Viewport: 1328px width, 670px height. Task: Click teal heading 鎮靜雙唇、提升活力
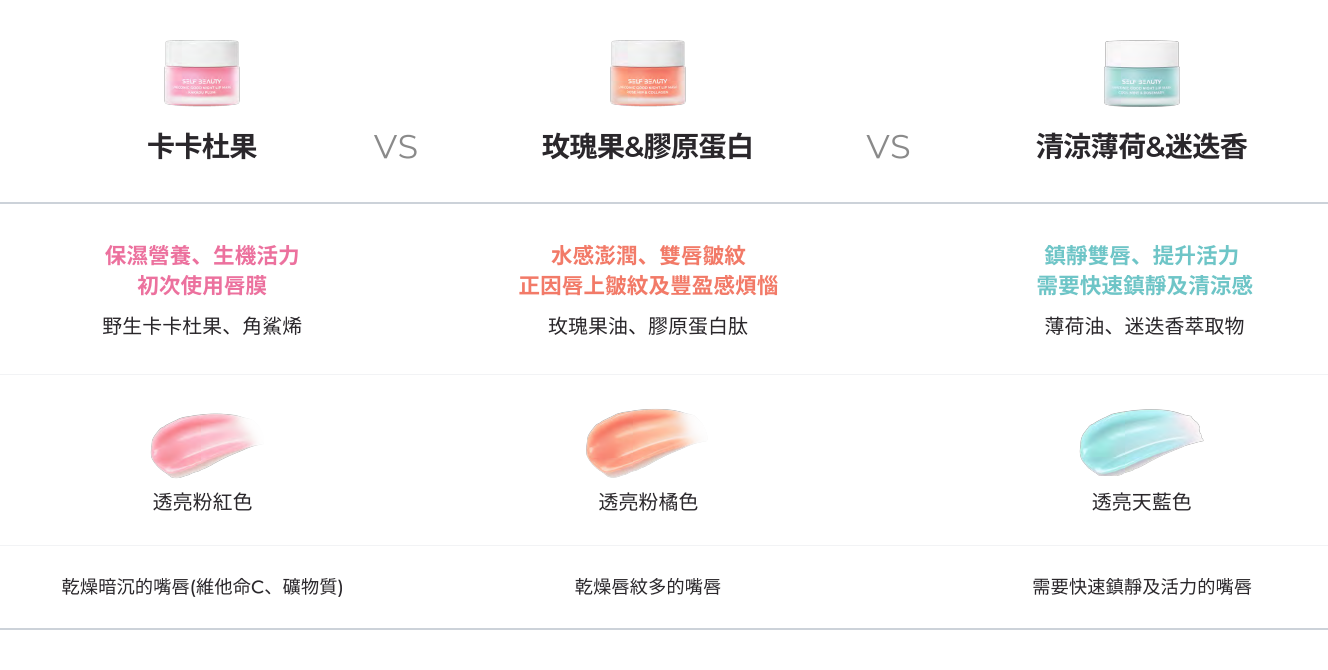click(1141, 256)
